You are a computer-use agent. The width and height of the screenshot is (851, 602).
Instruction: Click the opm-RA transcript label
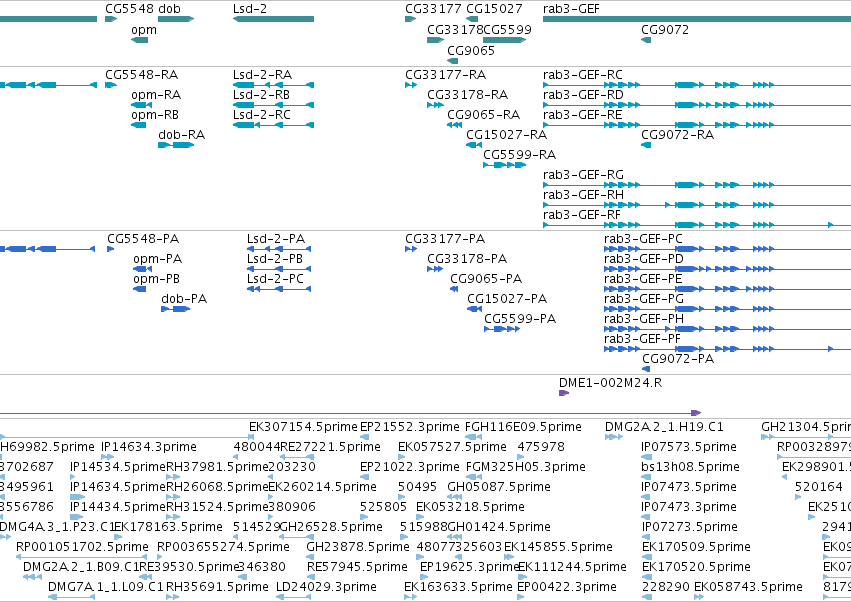156,95
